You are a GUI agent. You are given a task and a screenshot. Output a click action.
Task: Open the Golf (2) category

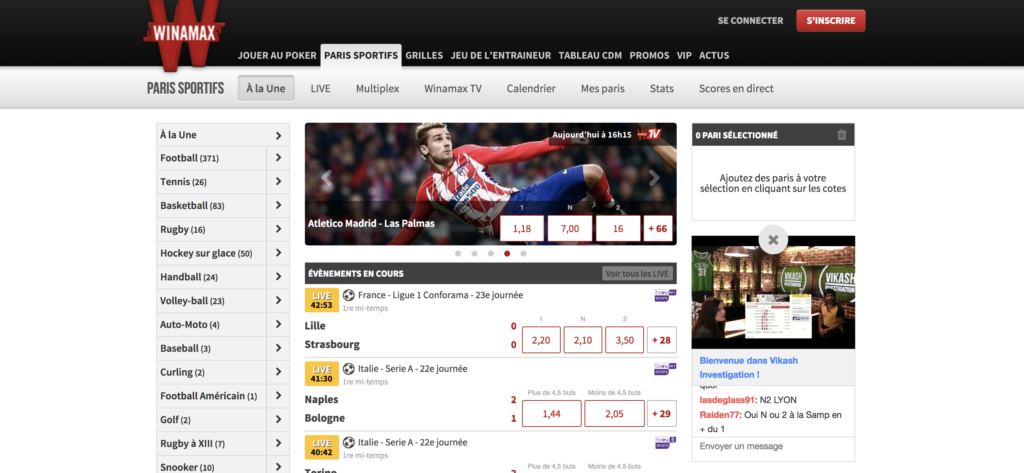tap(212, 419)
